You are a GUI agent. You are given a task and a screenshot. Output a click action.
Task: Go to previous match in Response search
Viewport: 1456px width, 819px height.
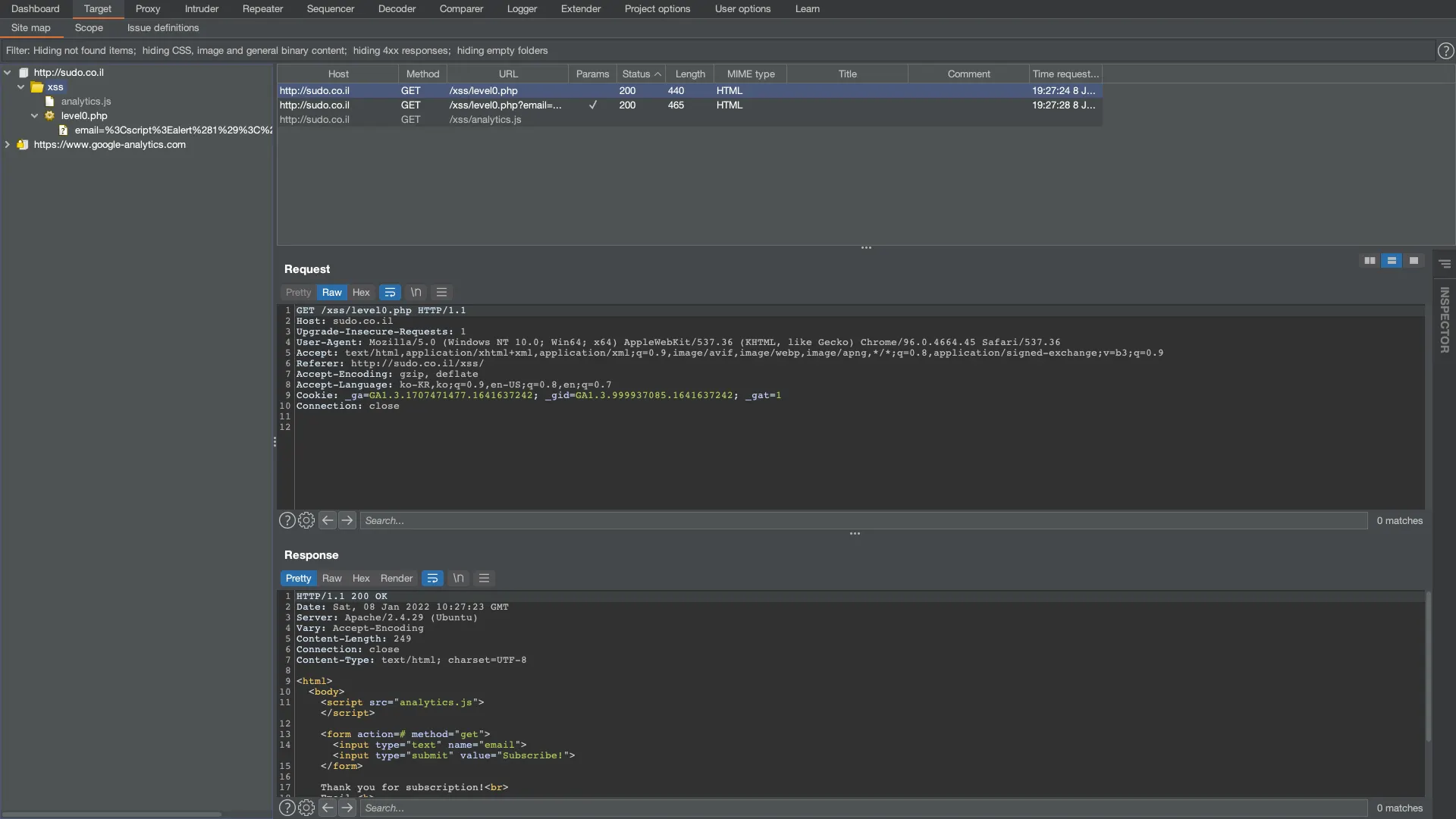(x=328, y=808)
